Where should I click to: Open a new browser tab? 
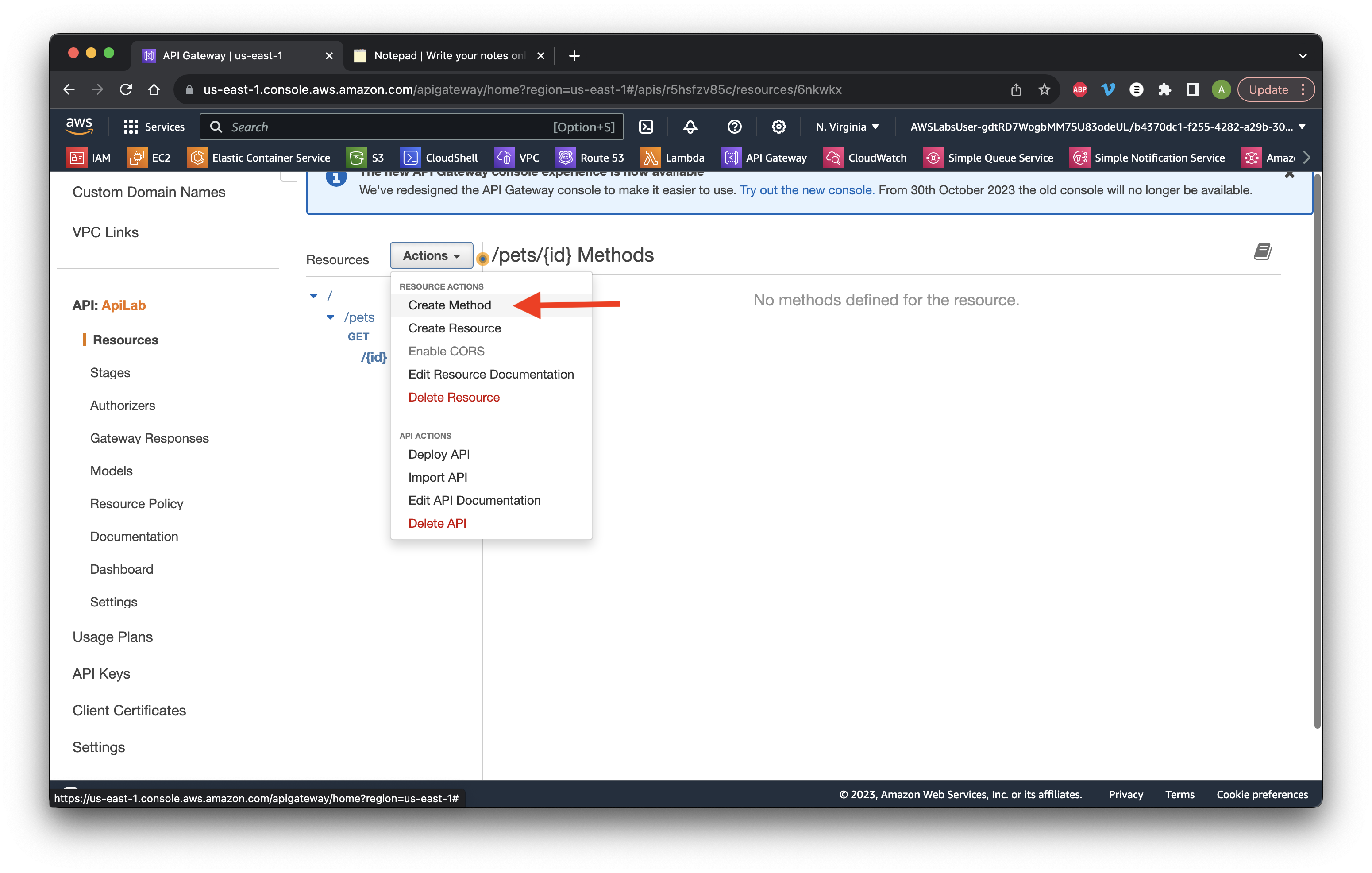click(x=574, y=55)
